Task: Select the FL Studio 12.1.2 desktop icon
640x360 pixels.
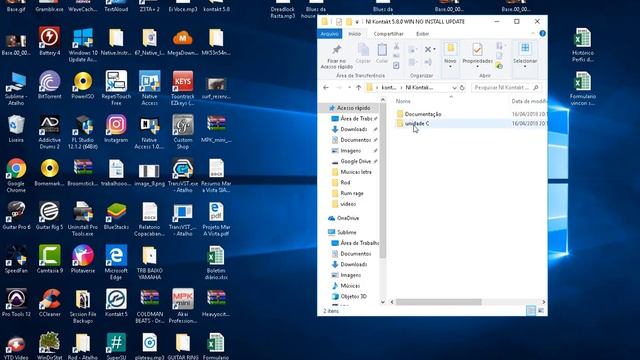Action: (x=83, y=132)
